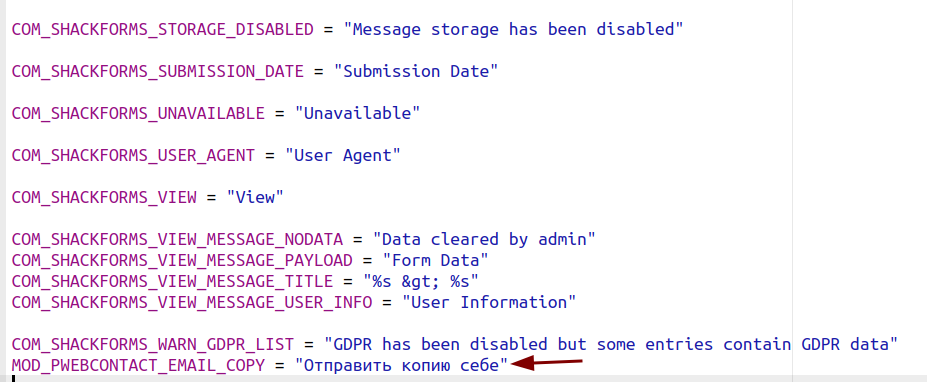This screenshot has height=382, width=927.
Task: Click the MOD_PWEBCONTACT_EMAIL_COPY key
Action: pyautogui.click(x=138, y=366)
